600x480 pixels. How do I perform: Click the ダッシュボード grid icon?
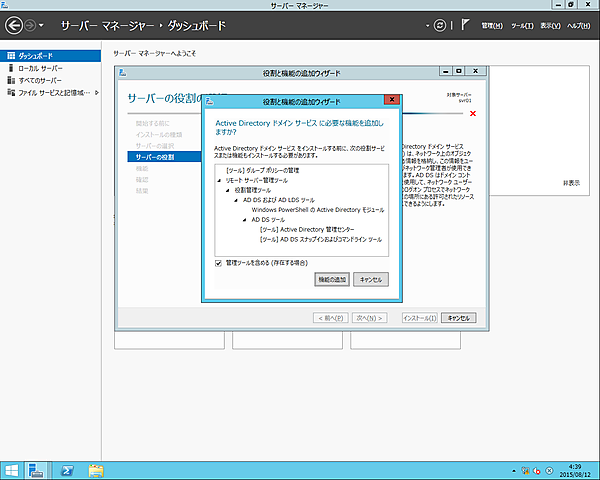11,56
